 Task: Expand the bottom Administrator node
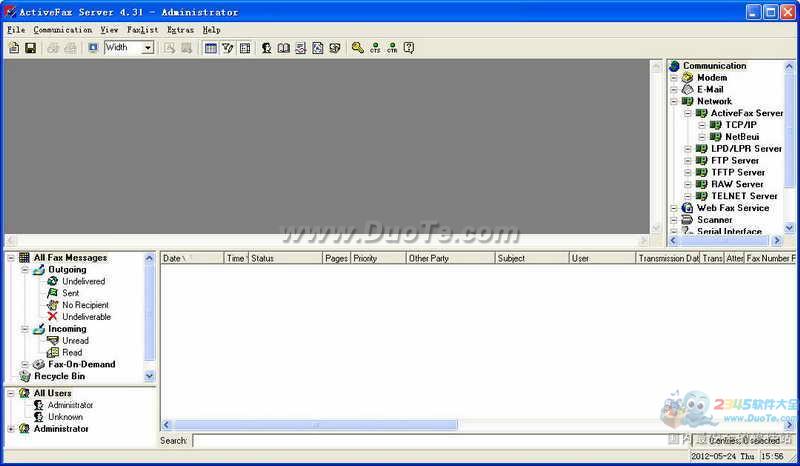tap(11, 429)
